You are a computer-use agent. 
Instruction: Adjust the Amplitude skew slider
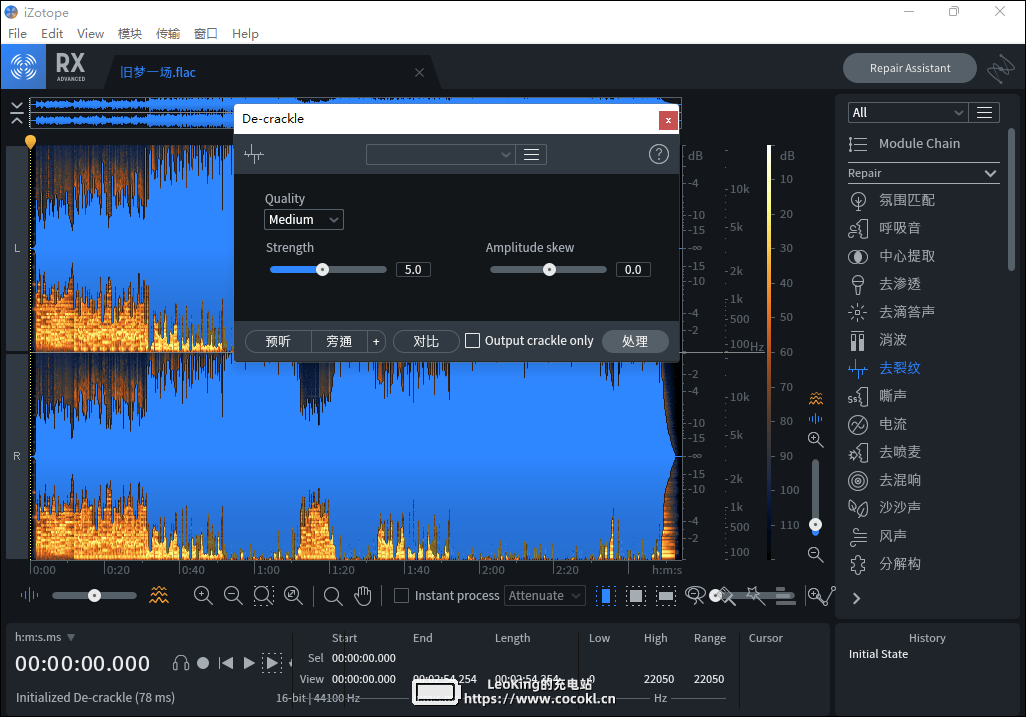(x=548, y=270)
